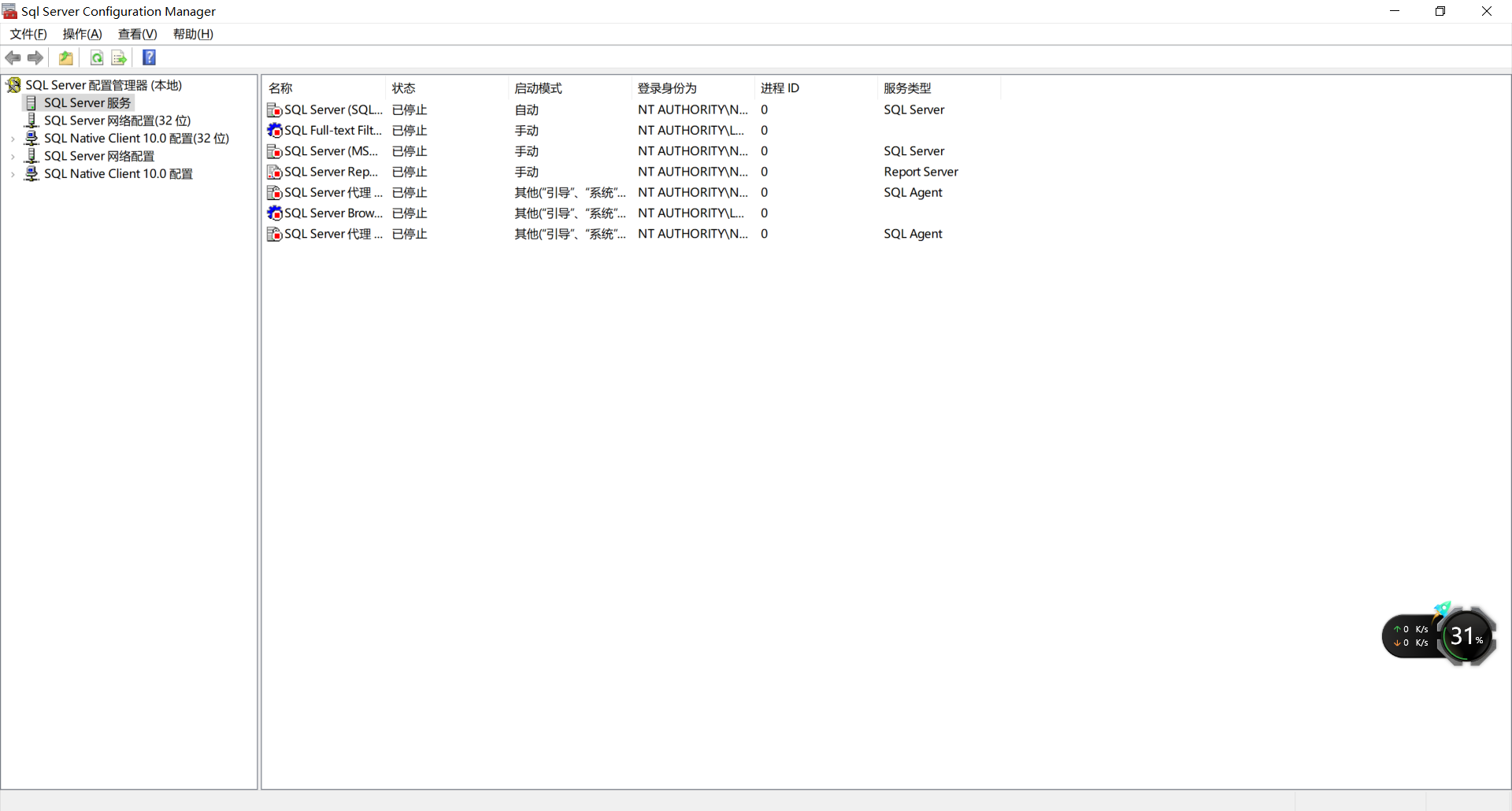Open the 操作(A) menu
The image size is (1512, 811).
(82, 34)
